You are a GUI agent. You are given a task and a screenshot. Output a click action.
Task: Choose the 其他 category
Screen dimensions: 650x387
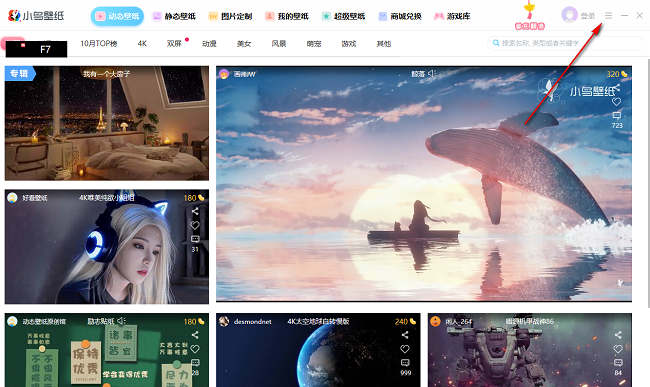click(x=383, y=44)
